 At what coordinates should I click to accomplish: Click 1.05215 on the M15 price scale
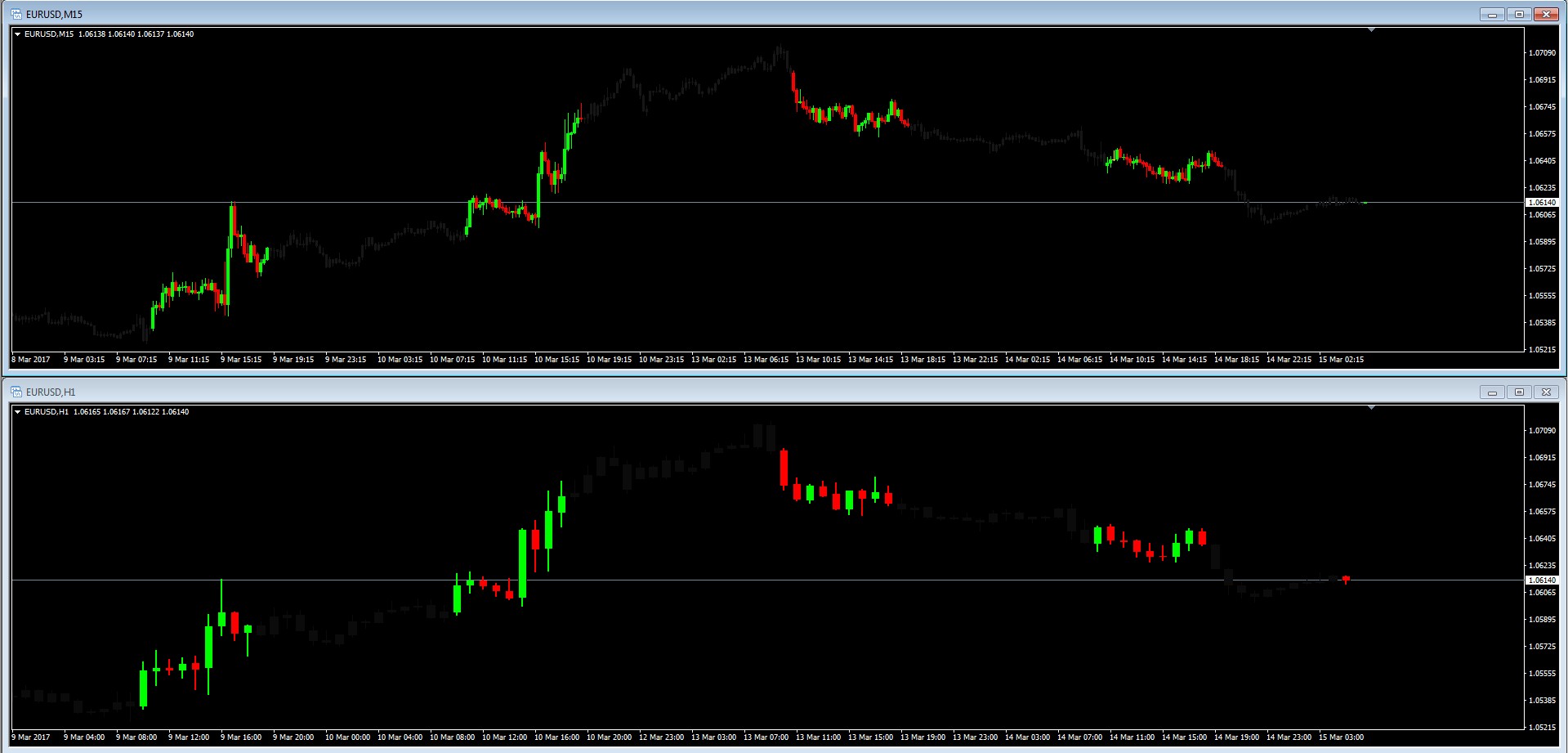pos(1543,350)
